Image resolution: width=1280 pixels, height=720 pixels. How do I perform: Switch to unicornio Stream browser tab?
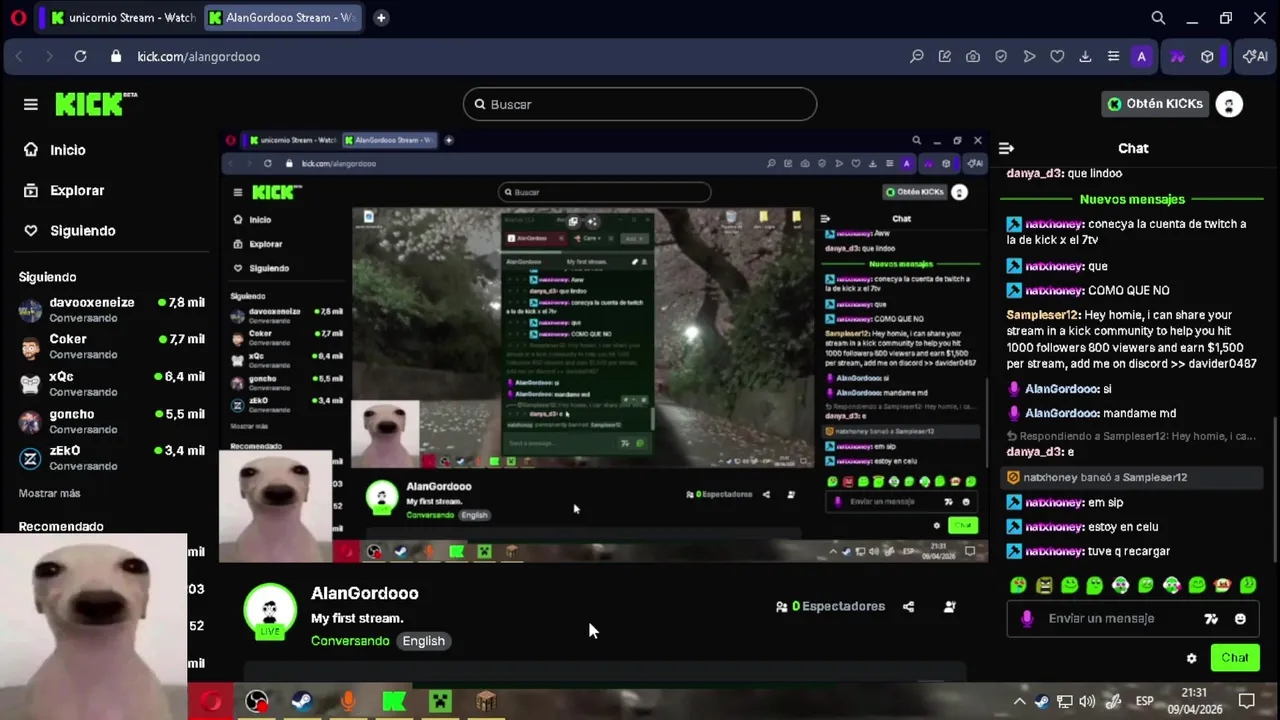point(122,18)
